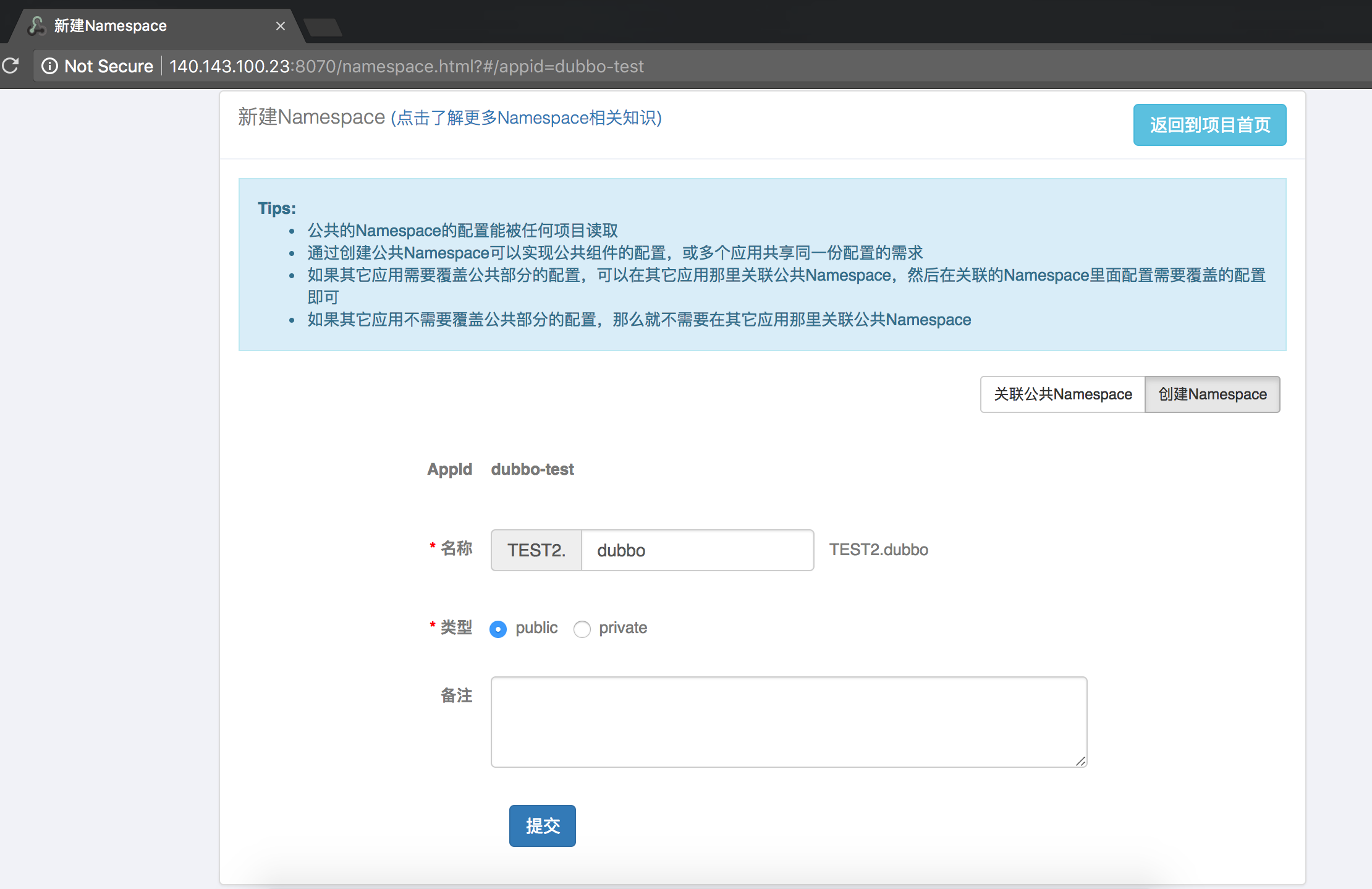The height and width of the screenshot is (889, 1372).
Task: Click 返回到项目首页 button
Action: point(1209,125)
